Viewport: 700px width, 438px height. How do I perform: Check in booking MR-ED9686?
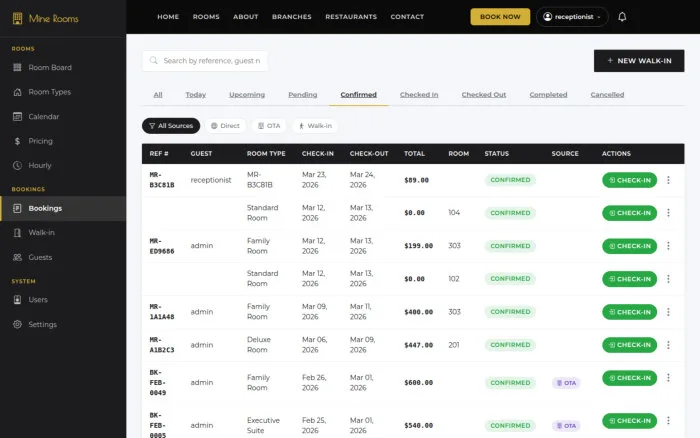click(x=629, y=246)
